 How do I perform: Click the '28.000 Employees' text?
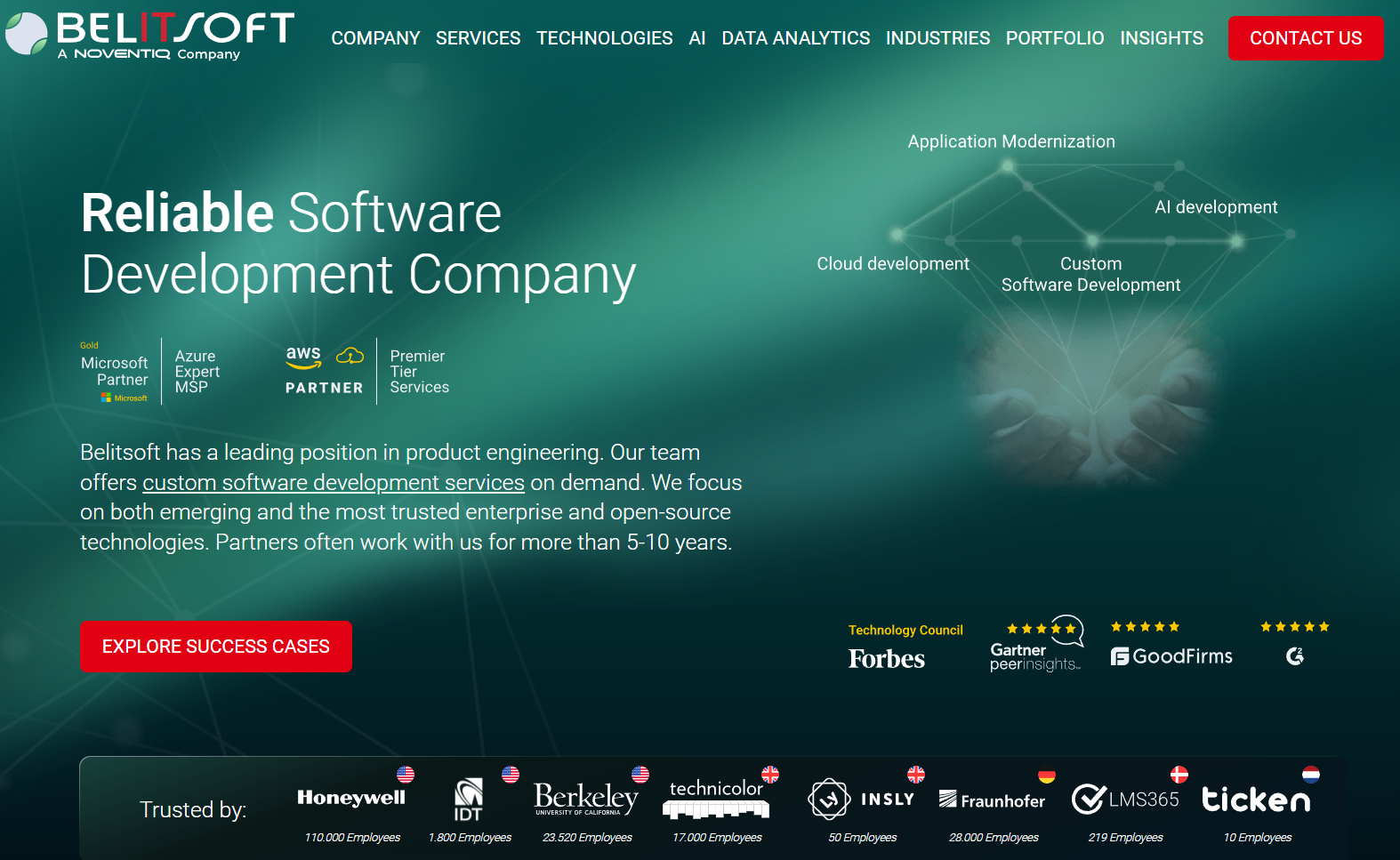tap(994, 838)
